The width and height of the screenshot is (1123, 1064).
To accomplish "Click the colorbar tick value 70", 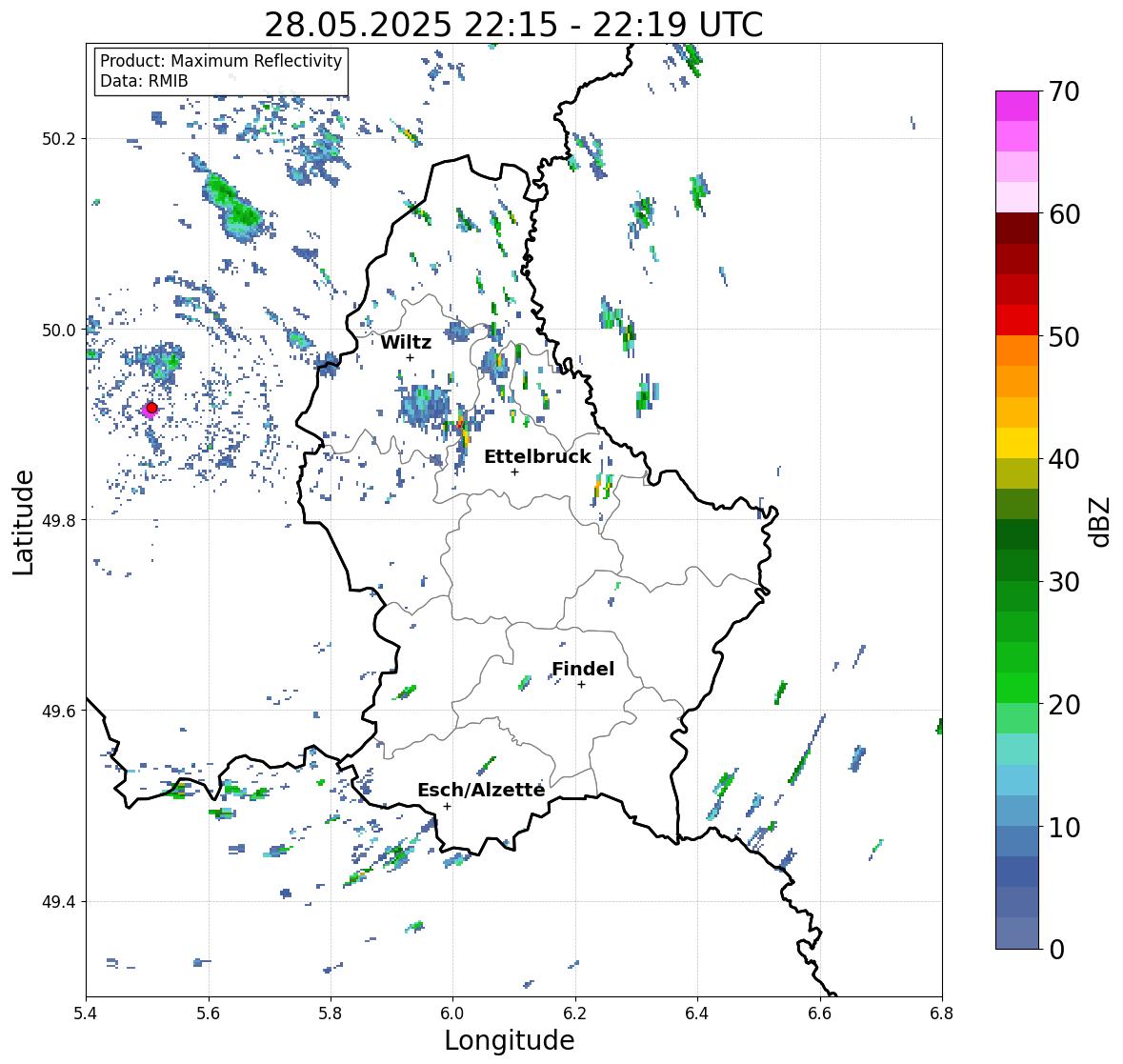I will [1064, 91].
